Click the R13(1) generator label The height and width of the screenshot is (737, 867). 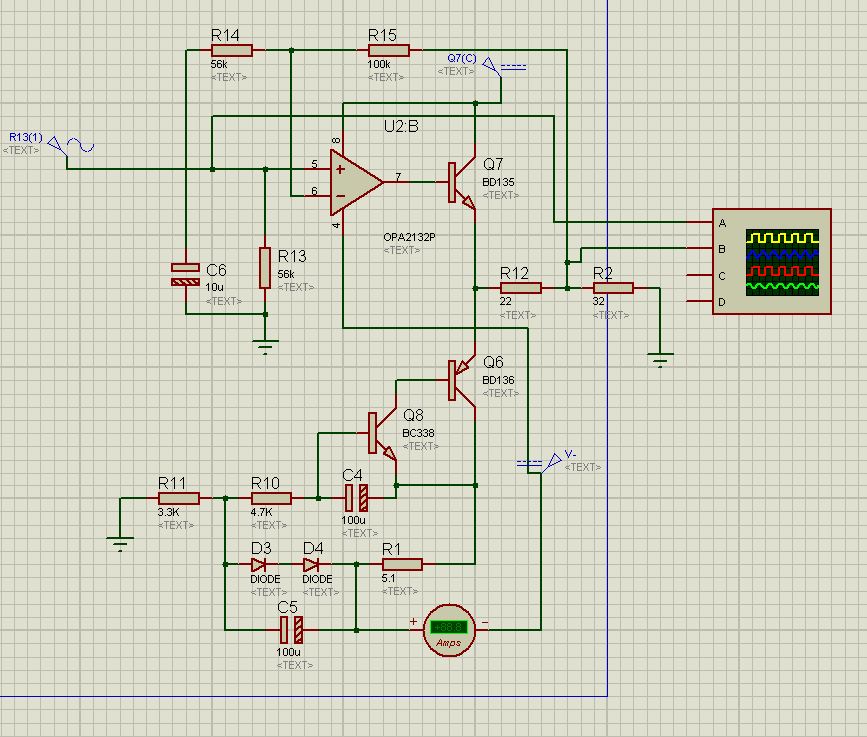tap(26, 137)
